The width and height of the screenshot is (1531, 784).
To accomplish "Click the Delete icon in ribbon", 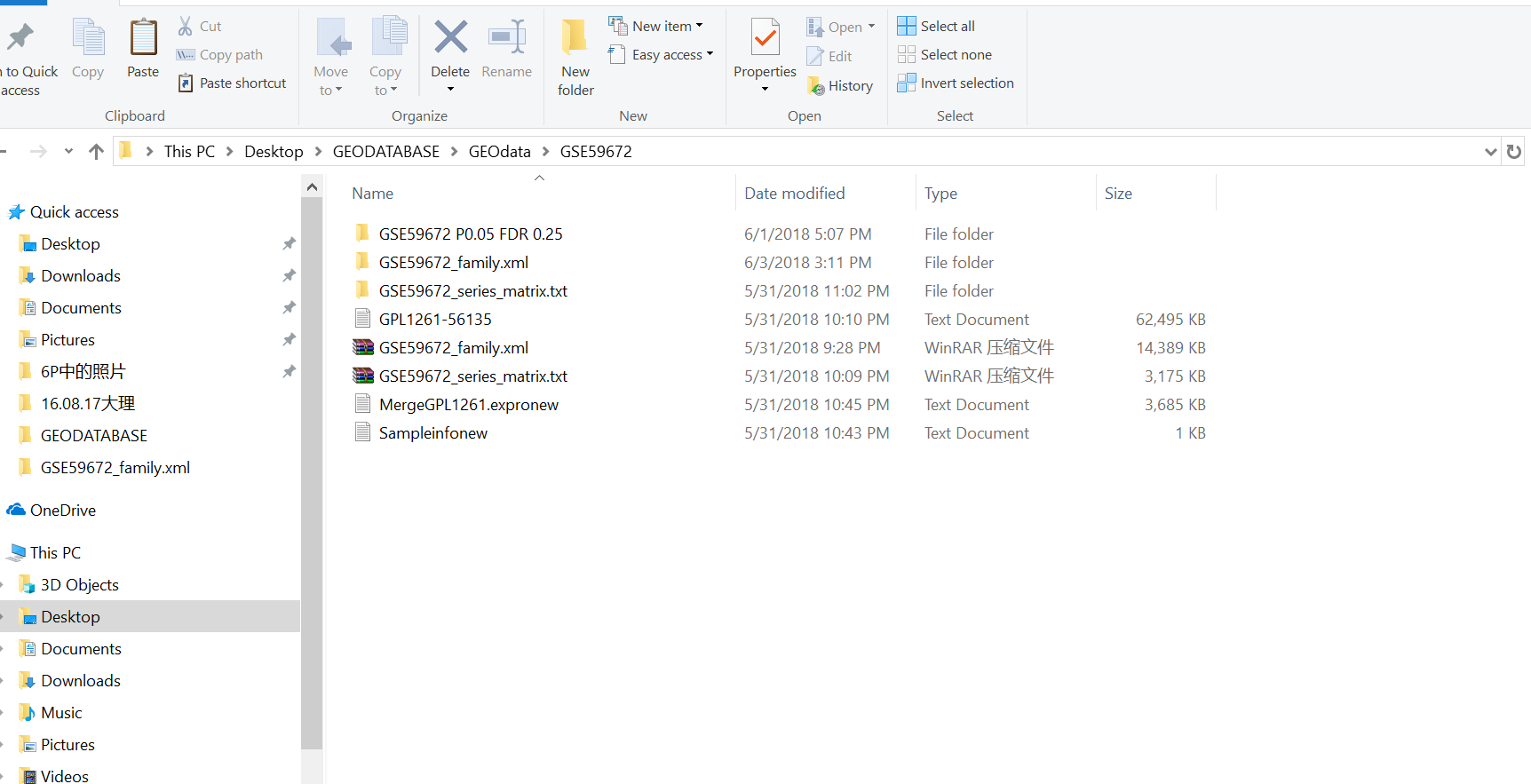I will (x=450, y=39).
